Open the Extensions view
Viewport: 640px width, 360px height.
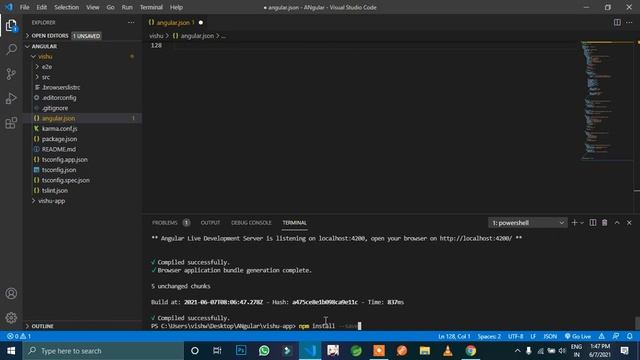11,123
